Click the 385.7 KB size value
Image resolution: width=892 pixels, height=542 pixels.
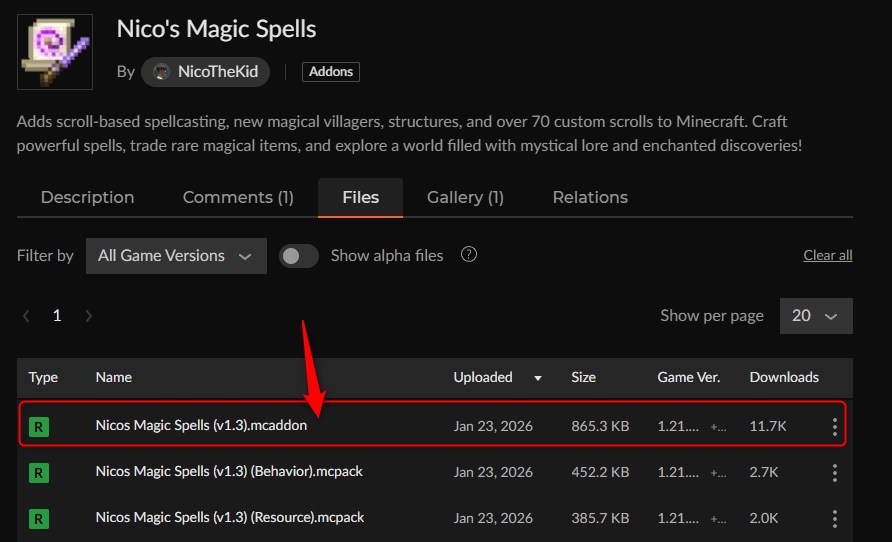600,518
